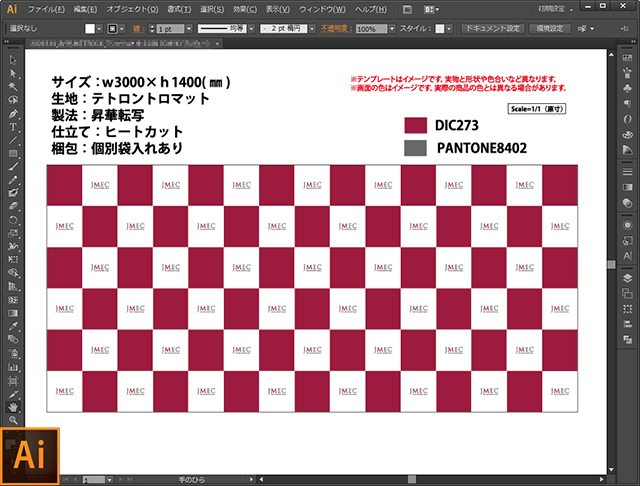Click the fill color swatch in control bar

[90, 30]
